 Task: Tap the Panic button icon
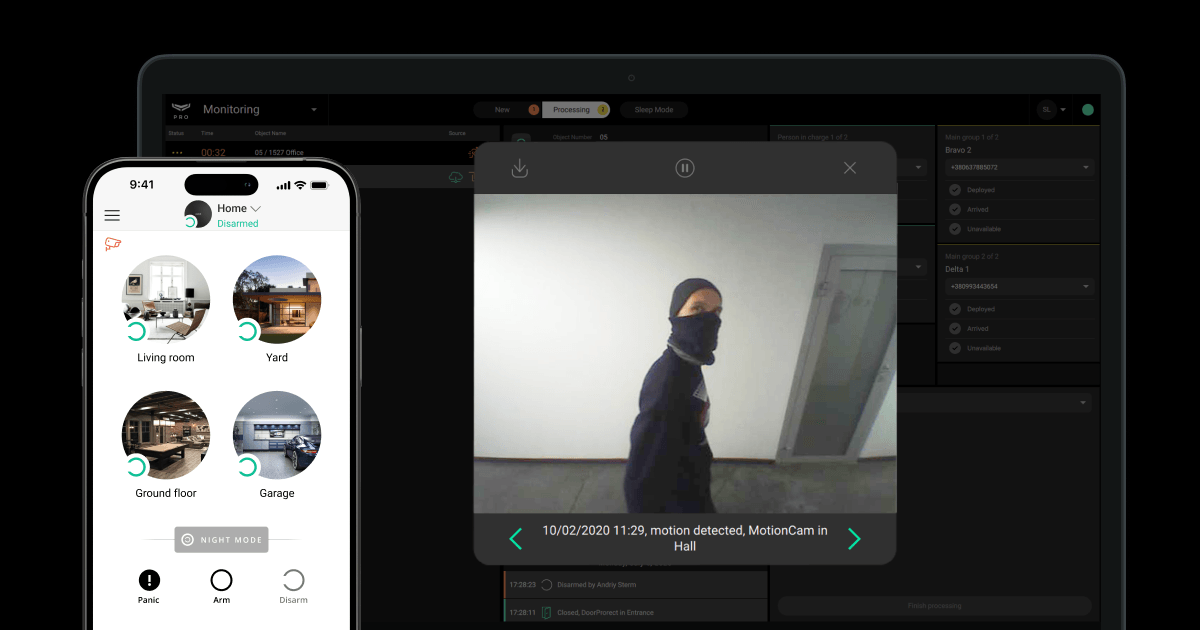[x=149, y=580]
